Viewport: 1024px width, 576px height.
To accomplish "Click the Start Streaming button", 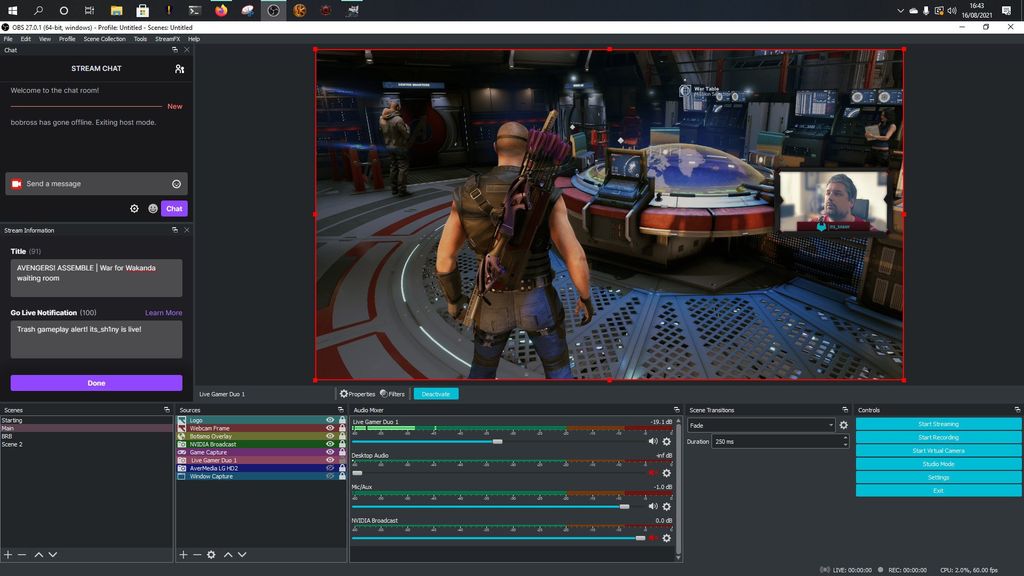I will [x=937, y=423].
